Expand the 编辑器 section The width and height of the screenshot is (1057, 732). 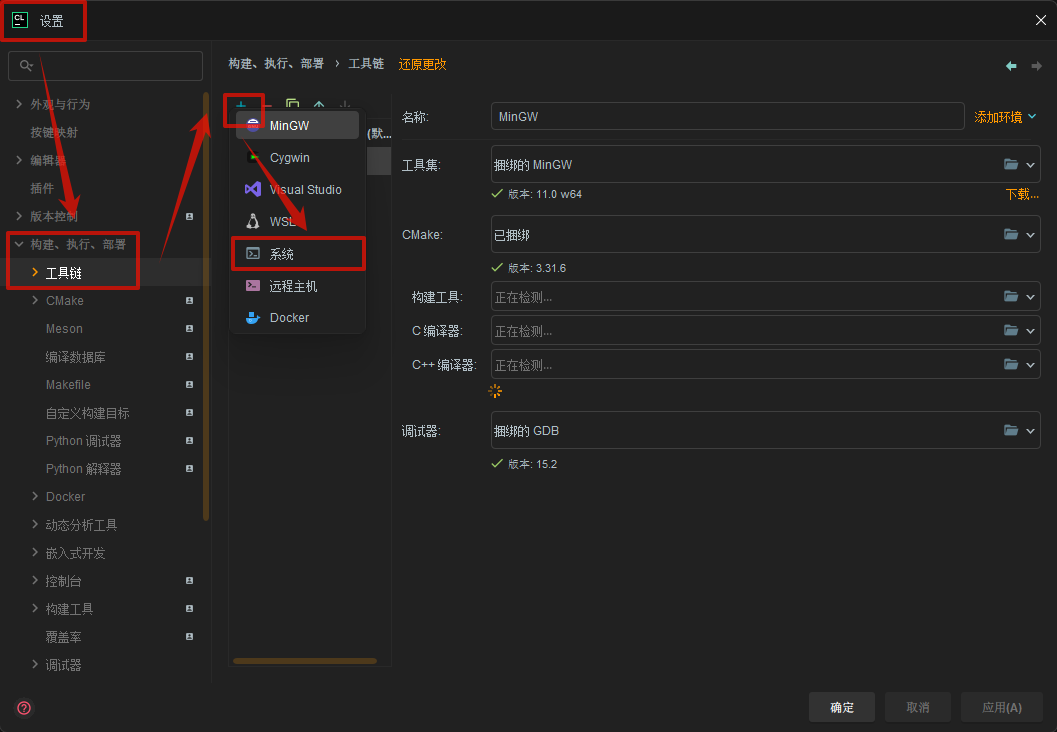(x=19, y=160)
